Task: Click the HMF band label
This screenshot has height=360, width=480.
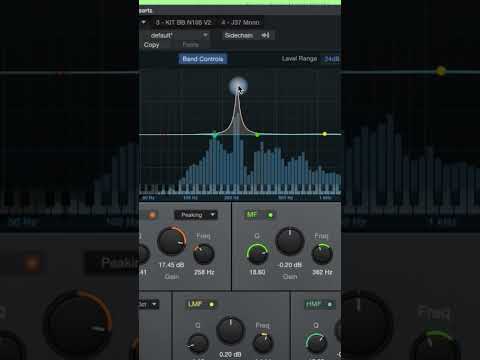Action: pos(313,304)
